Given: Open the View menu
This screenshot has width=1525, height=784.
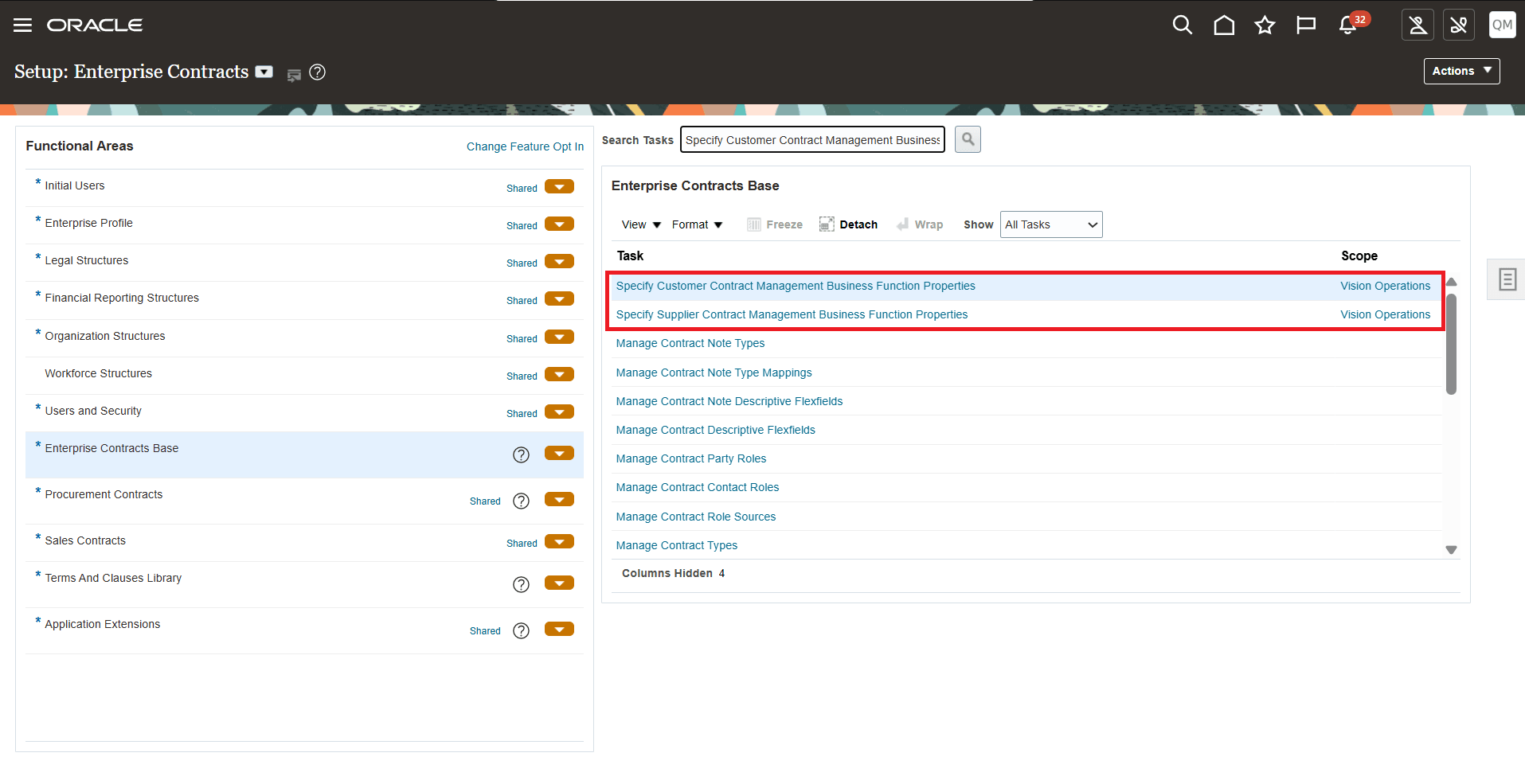Looking at the screenshot, I should tap(641, 224).
